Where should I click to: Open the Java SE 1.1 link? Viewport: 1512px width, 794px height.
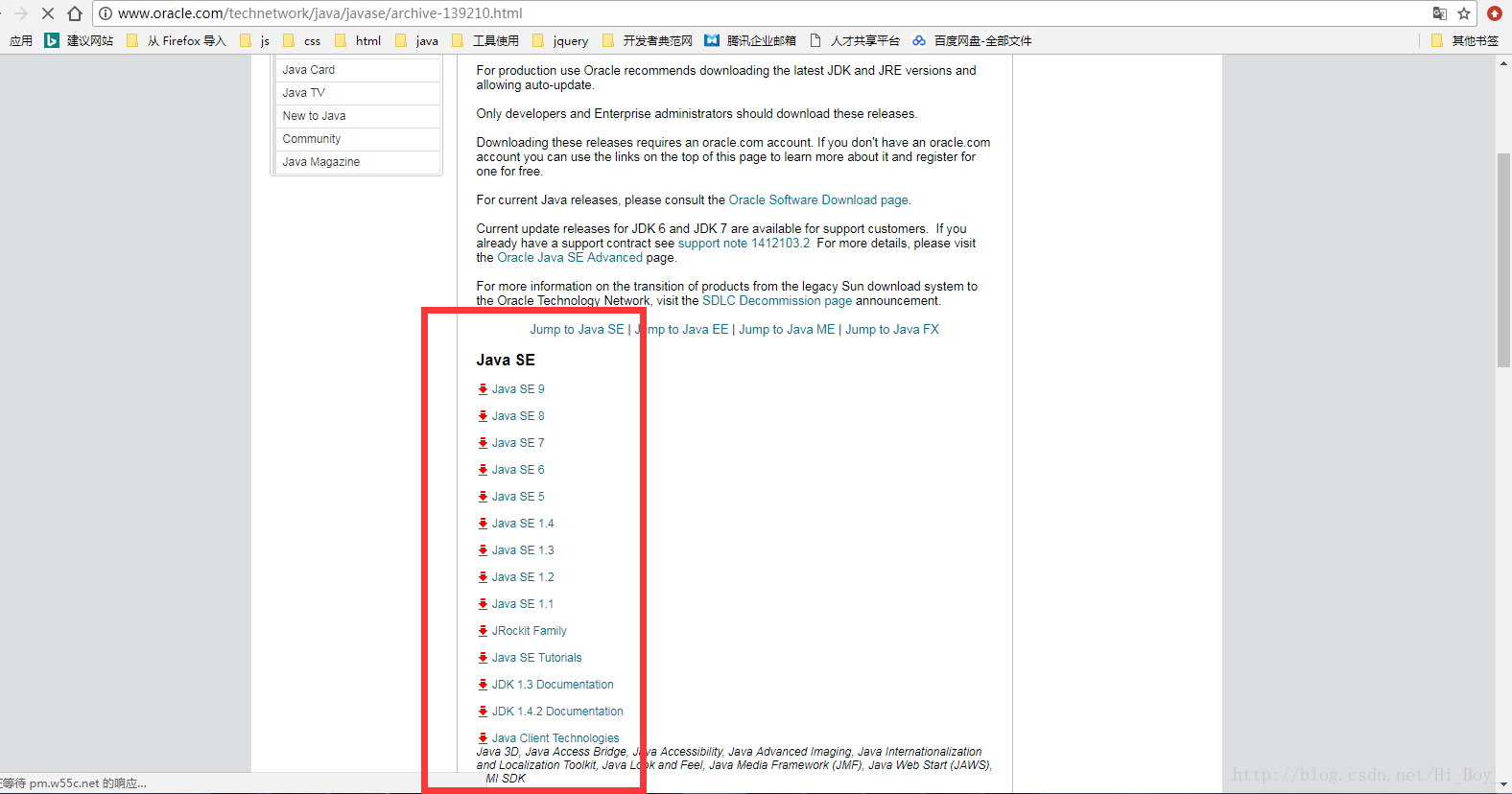click(523, 604)
